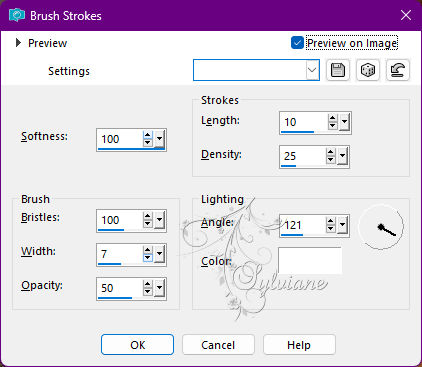Expand the Preview disclosure triangle

[18, 43]
